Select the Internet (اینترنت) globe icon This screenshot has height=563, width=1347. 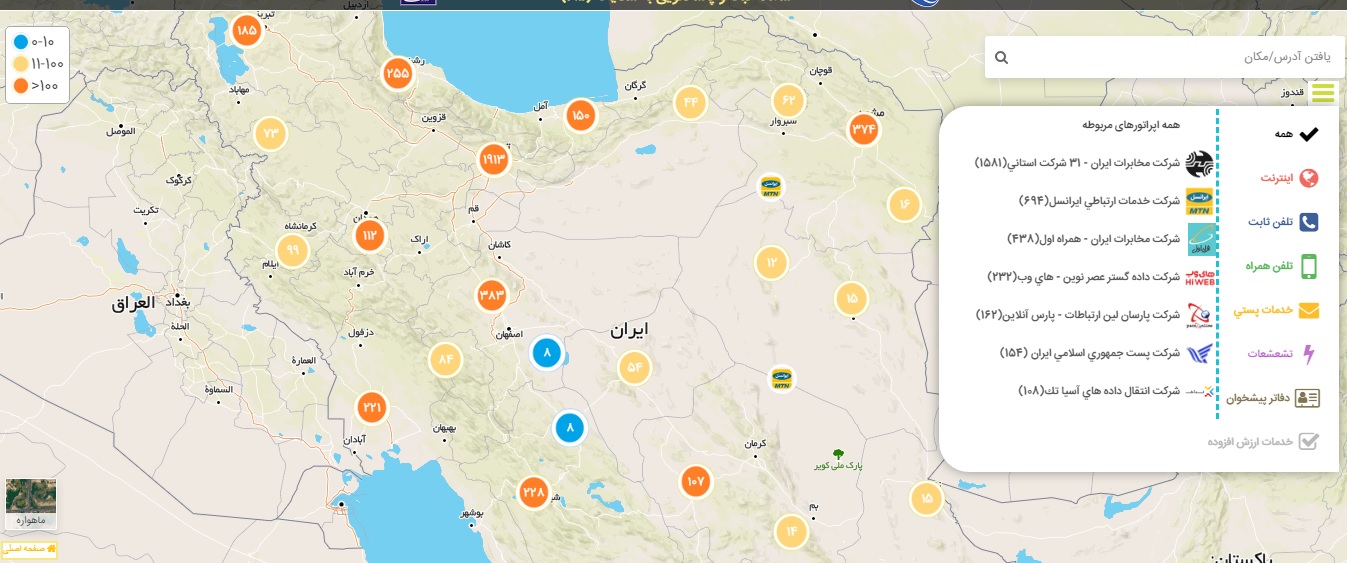pos(1308,178)
